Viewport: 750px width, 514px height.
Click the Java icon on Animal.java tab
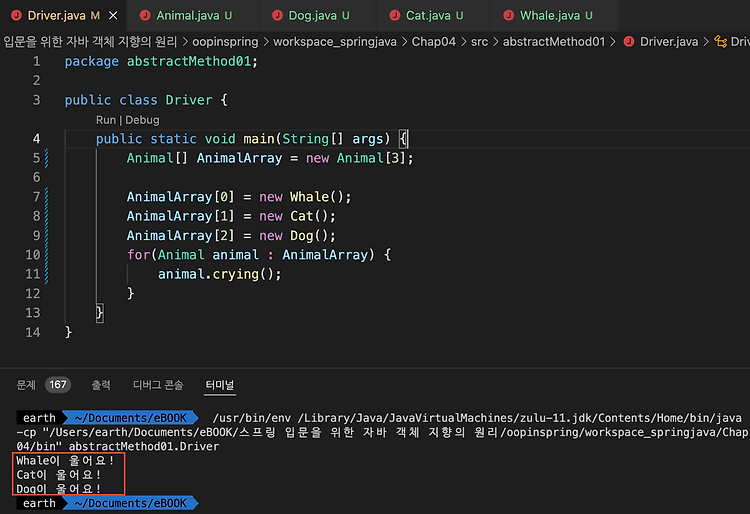(145, 16)
